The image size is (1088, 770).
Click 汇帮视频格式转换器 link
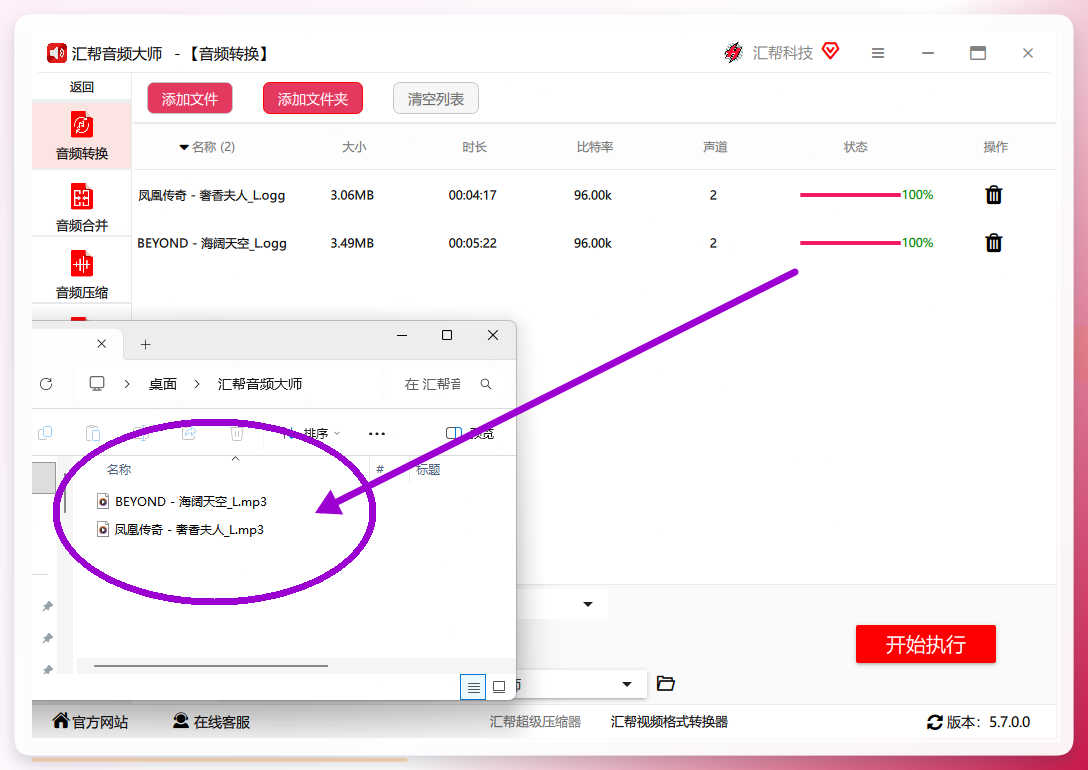[669, 721]
